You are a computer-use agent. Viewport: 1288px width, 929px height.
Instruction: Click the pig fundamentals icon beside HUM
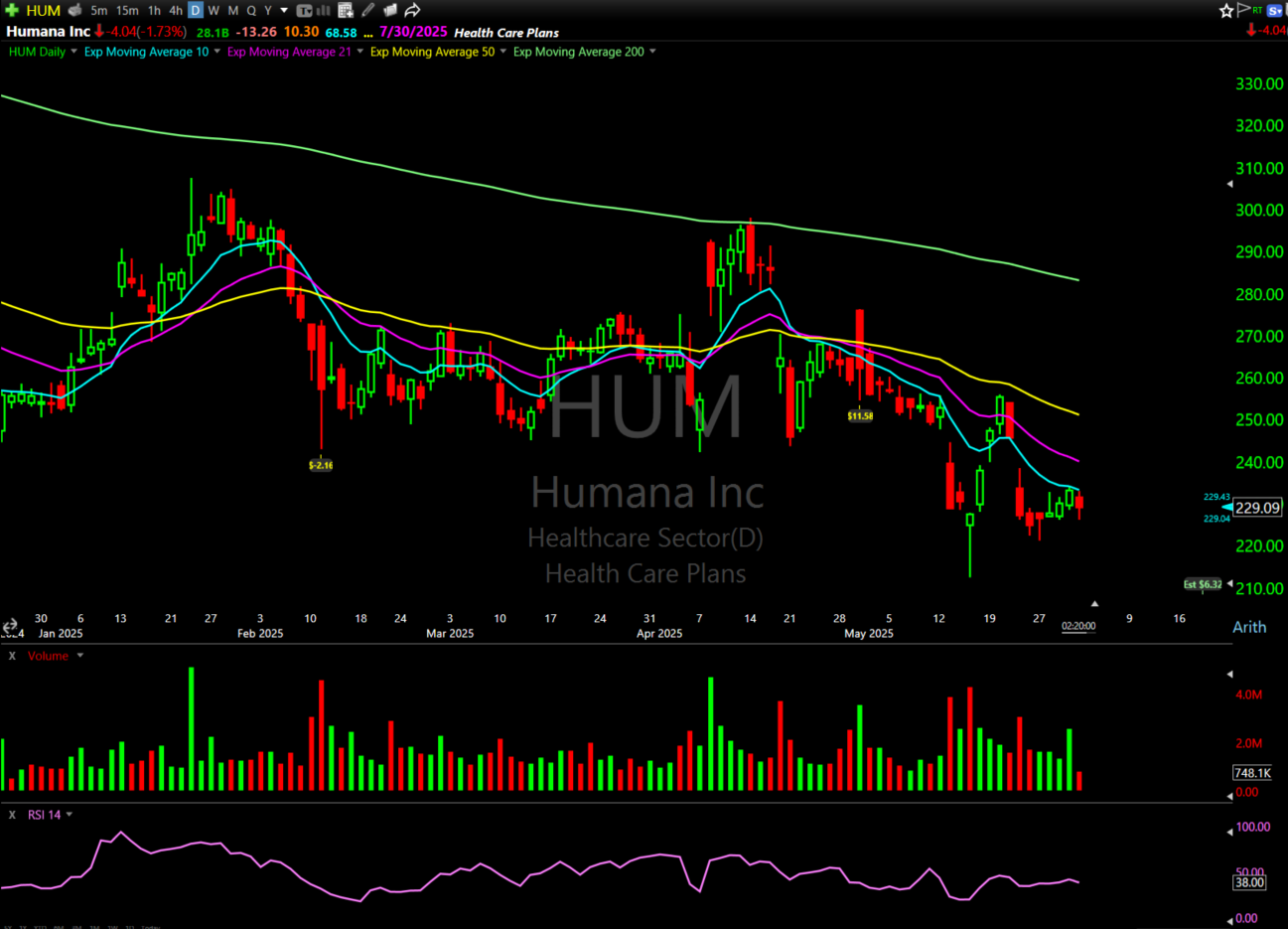74,10
